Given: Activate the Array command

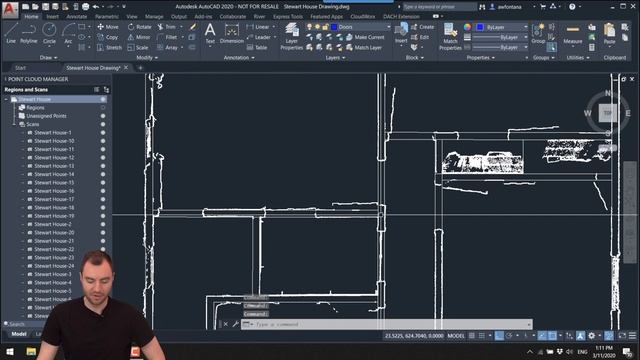Looking at the screenshot, I should (x=168, y=47).
